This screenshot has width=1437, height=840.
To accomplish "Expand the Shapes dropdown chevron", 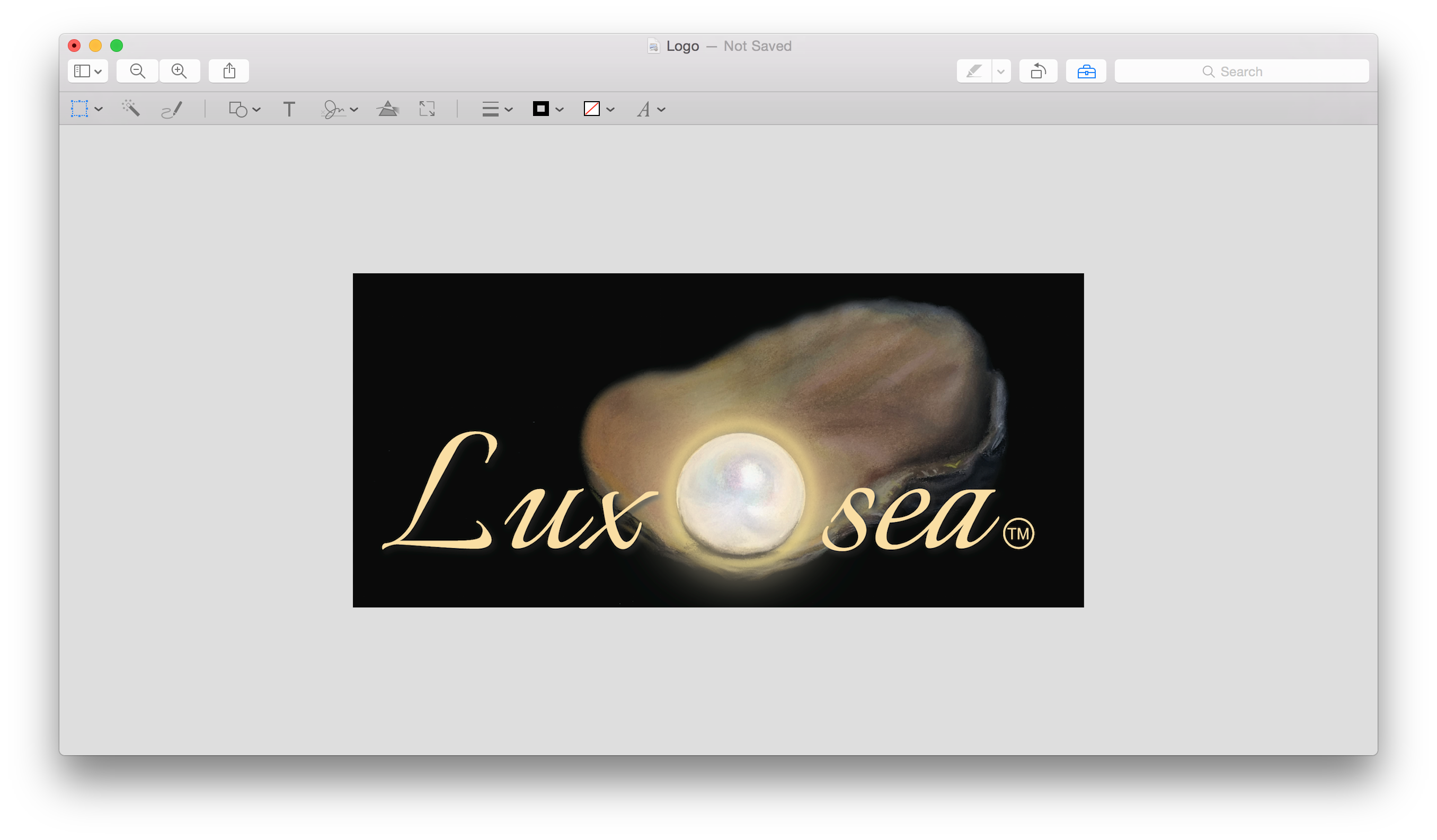I will [256, 110].
